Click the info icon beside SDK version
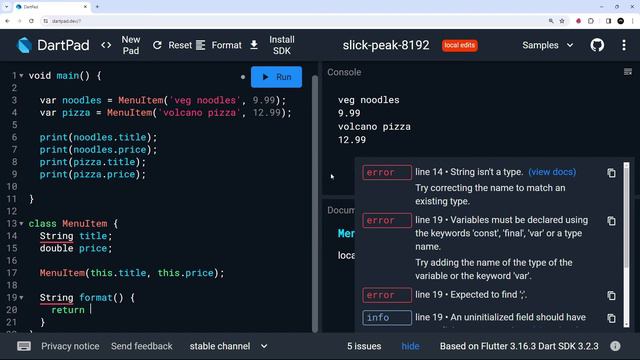Viewport: 640px width, 360px height. [615, 346]
